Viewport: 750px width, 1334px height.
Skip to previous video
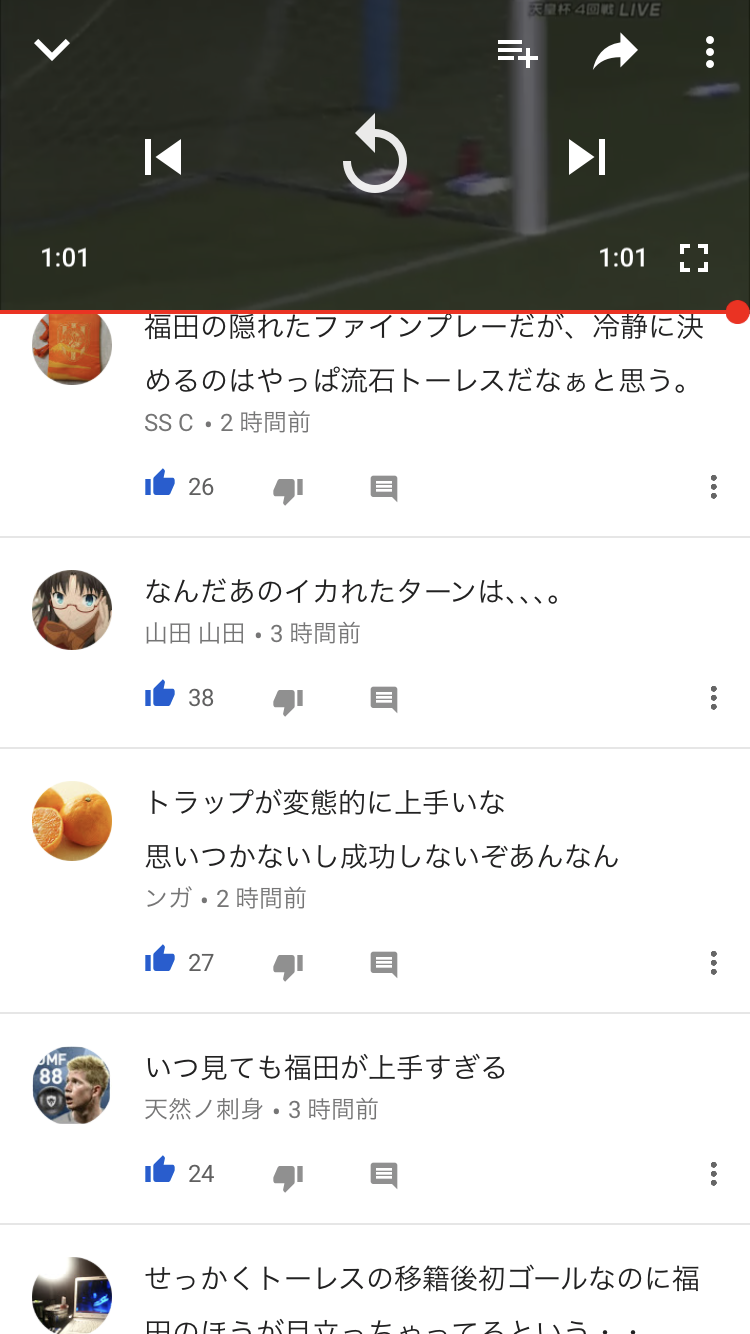tap(163, 157)
